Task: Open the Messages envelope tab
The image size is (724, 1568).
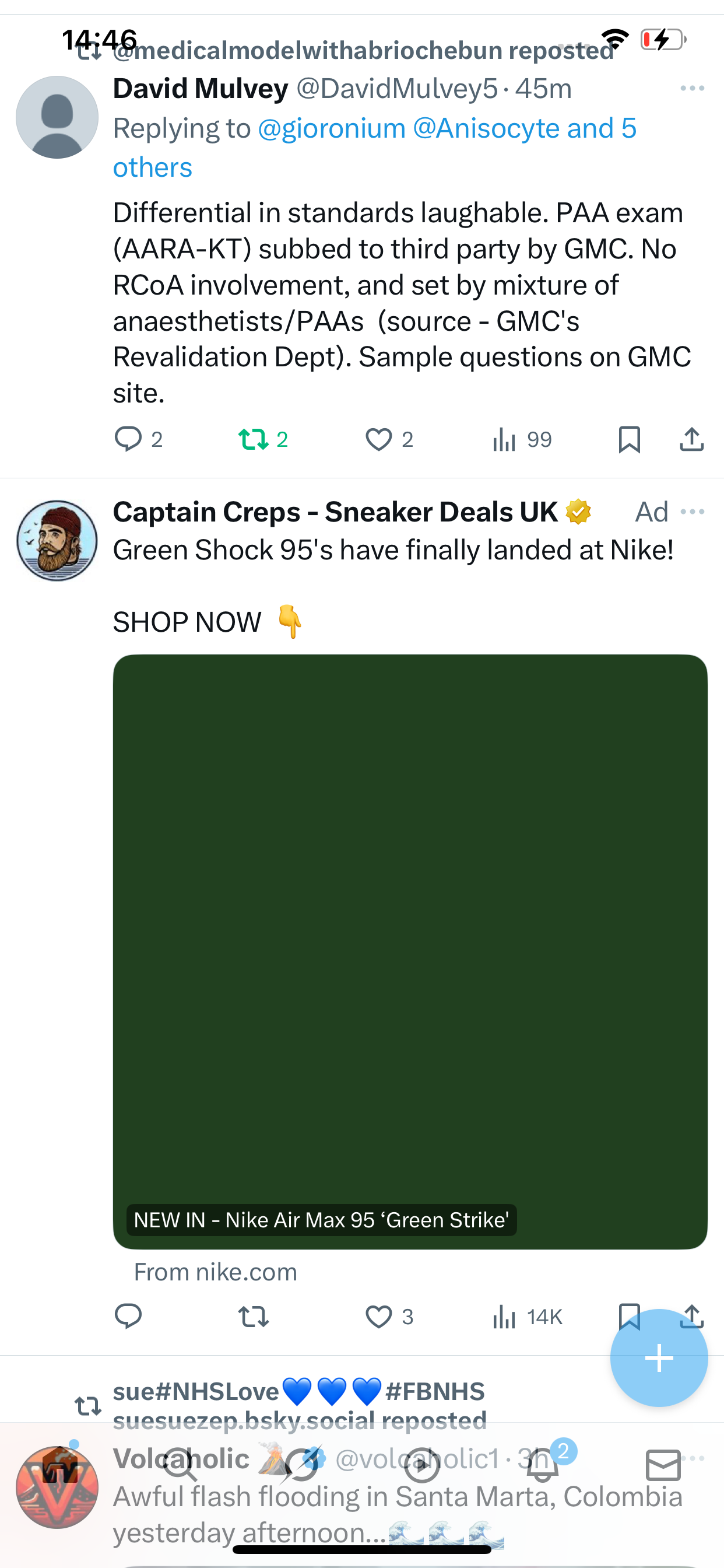Action: [x=663, y=1465]
